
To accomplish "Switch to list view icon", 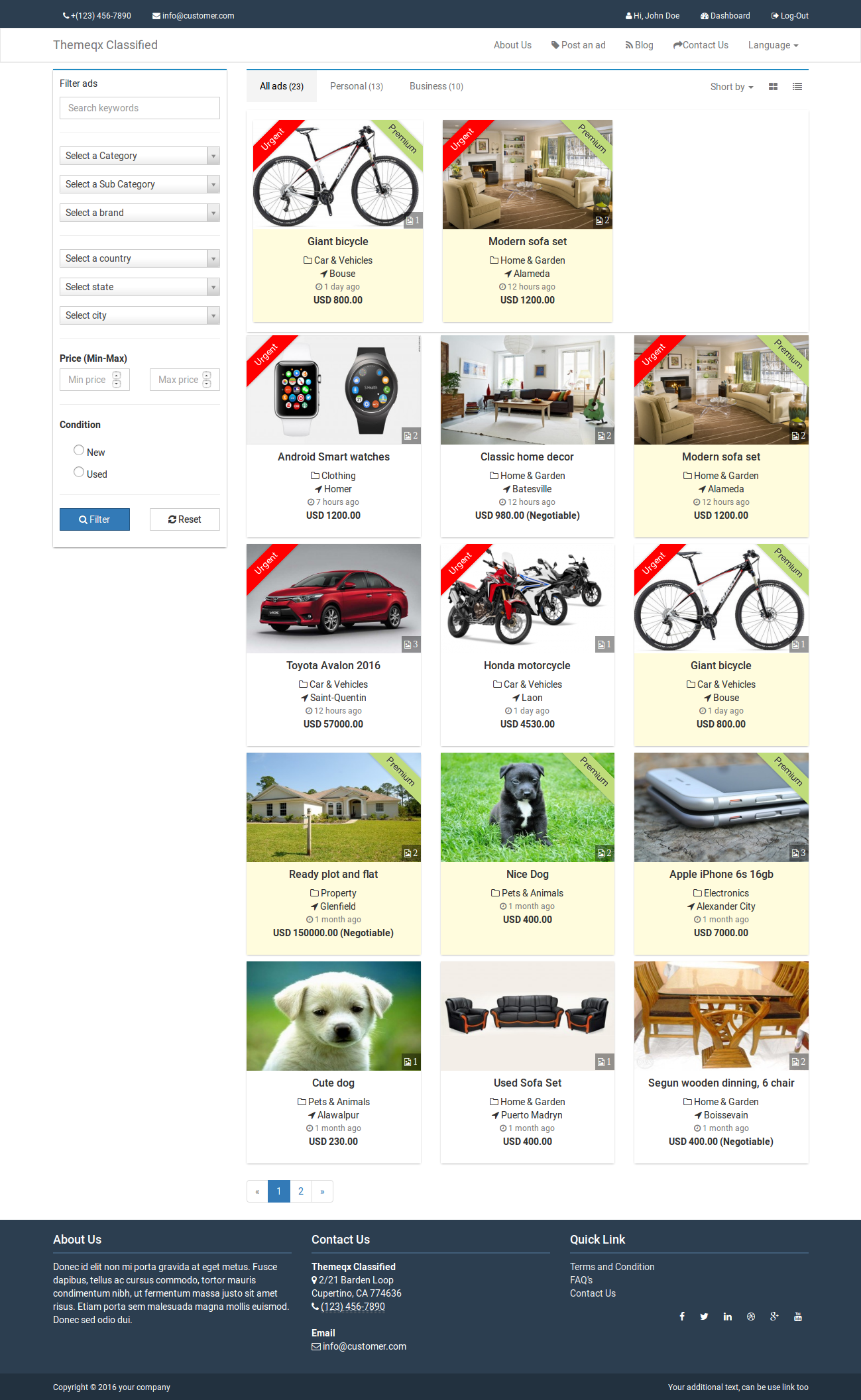I will [797, 87].
